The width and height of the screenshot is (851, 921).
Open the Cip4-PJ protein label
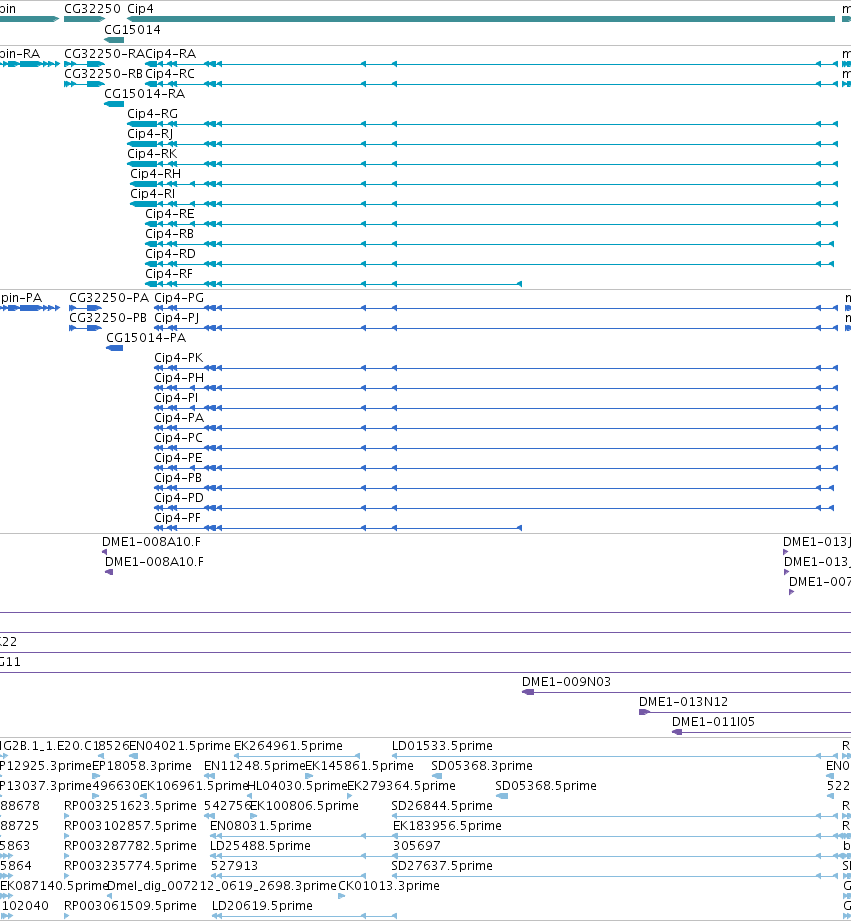coord(177,318)
